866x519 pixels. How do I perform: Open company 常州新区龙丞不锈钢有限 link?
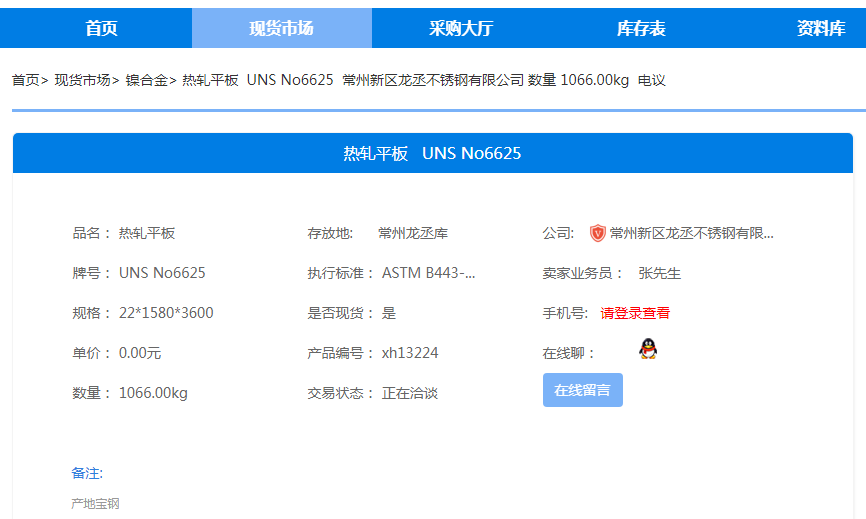(x=691, y=233)
